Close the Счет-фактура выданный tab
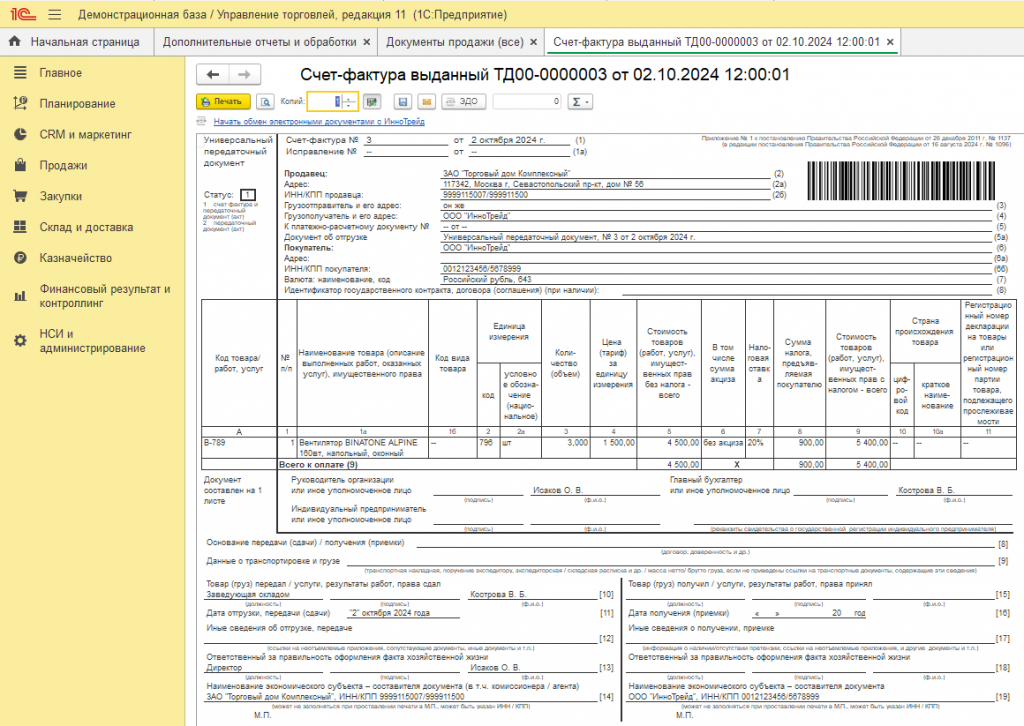Viewport: 1024px width, 726px height. (x=890, y=42)
